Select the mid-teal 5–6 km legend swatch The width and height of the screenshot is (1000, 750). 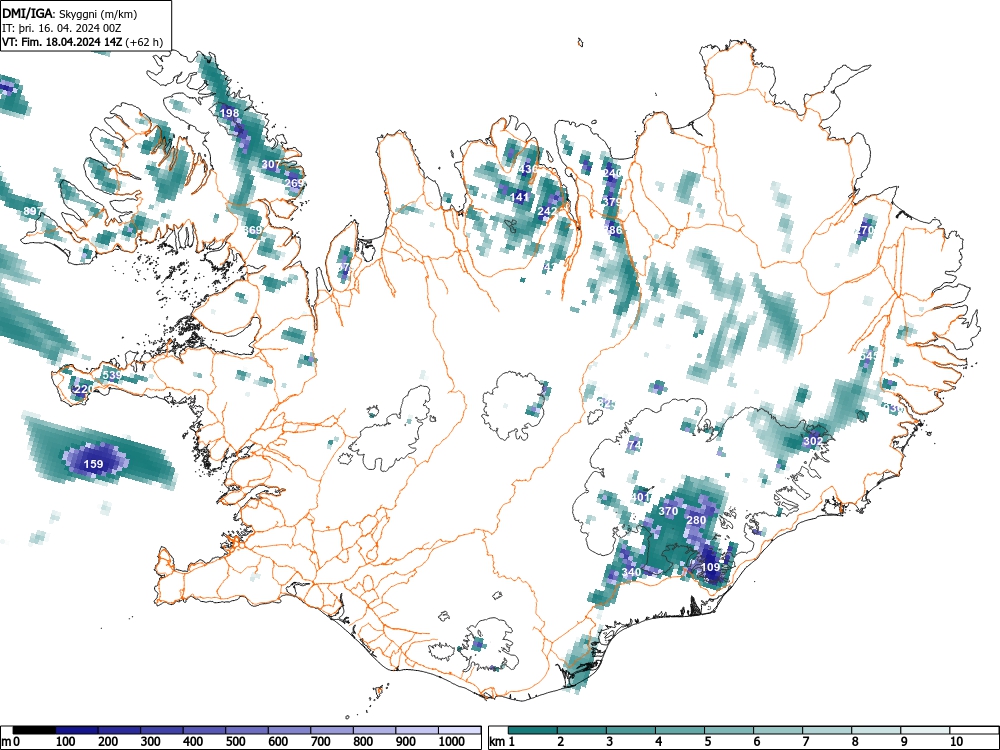click(729, 730)
